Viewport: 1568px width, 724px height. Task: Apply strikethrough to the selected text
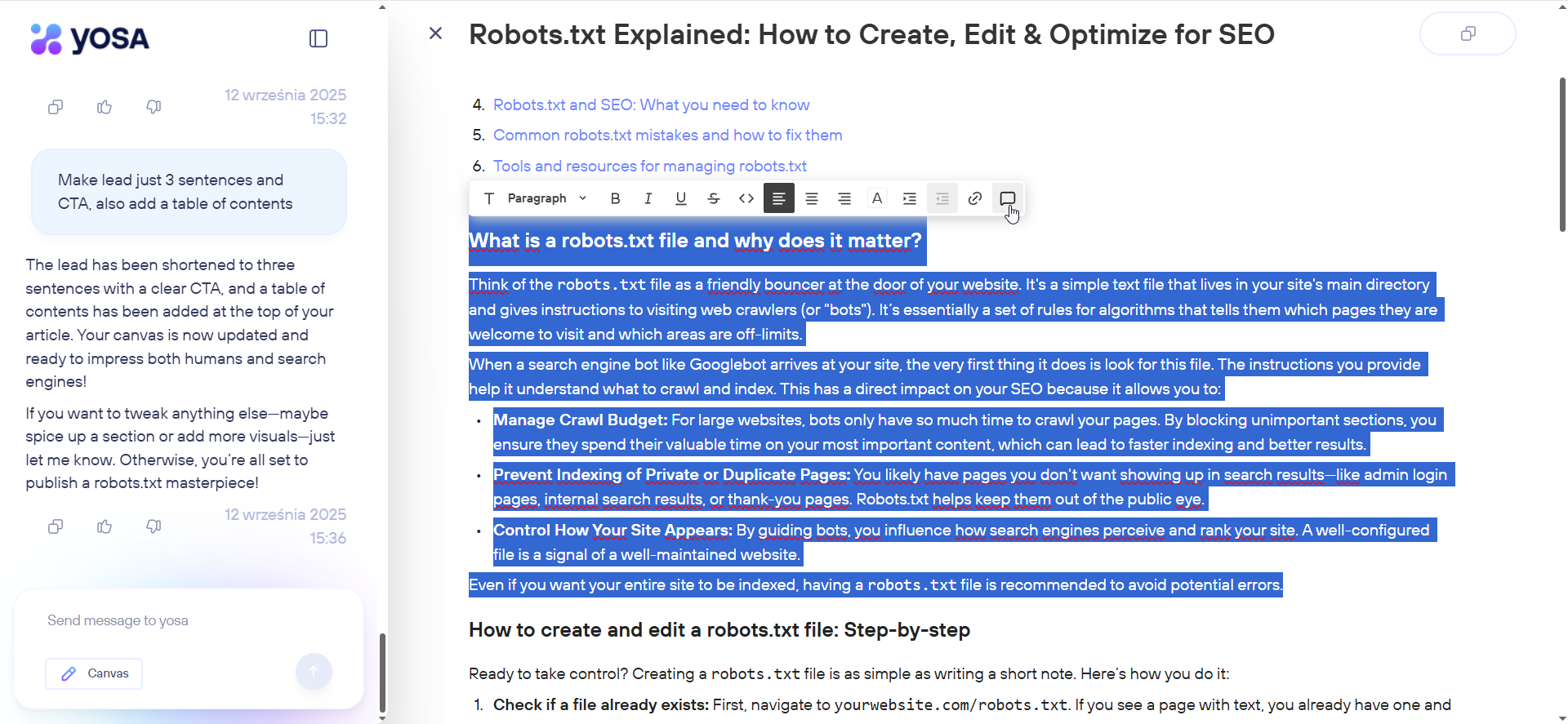[714, 198]
